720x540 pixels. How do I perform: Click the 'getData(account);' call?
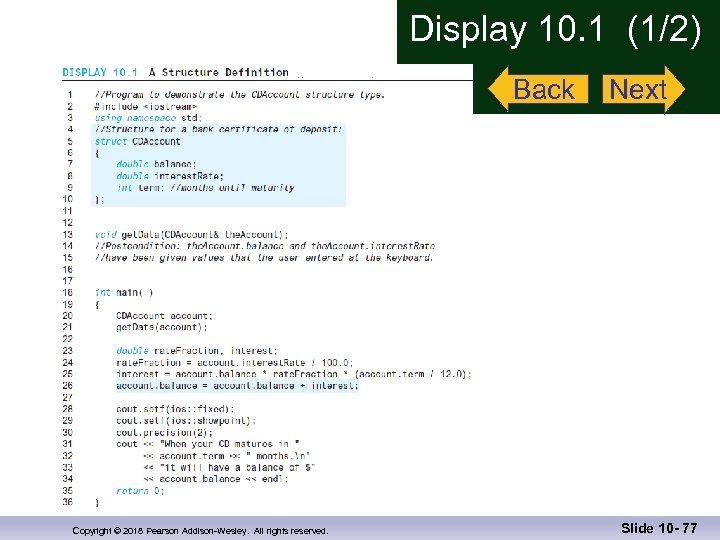pyautogui.click(x=162, y=327)
